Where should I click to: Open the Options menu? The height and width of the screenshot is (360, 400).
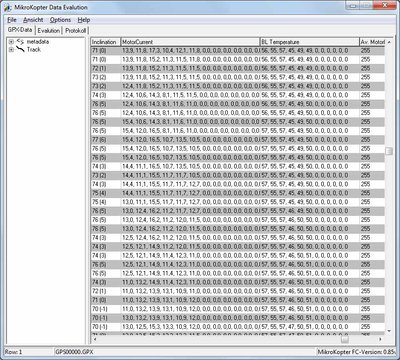[x=60, y=20]
